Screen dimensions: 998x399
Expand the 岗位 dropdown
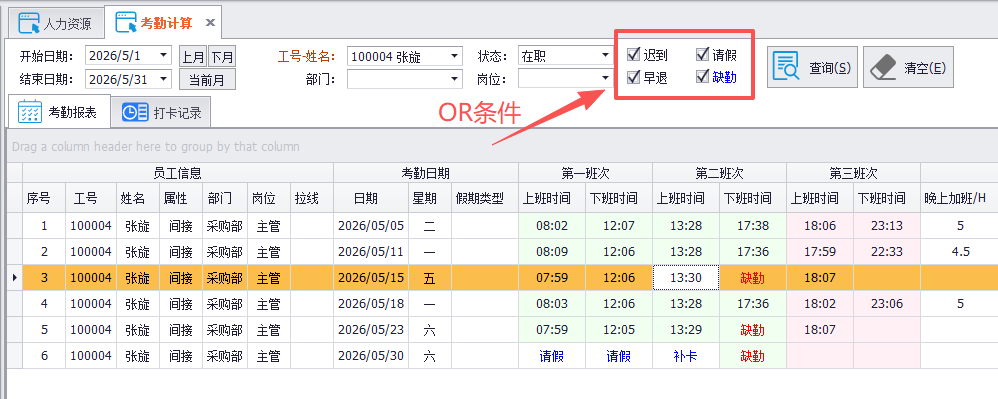605,78
